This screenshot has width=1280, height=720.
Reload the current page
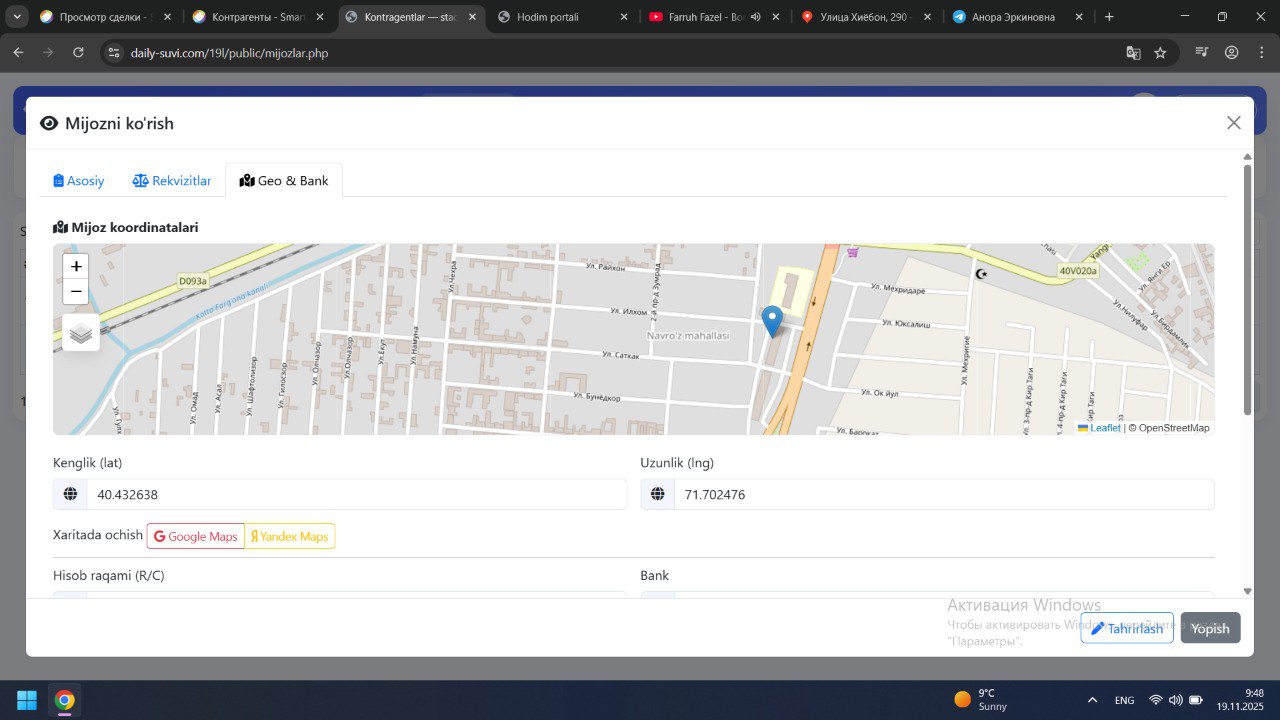(79, 53)
